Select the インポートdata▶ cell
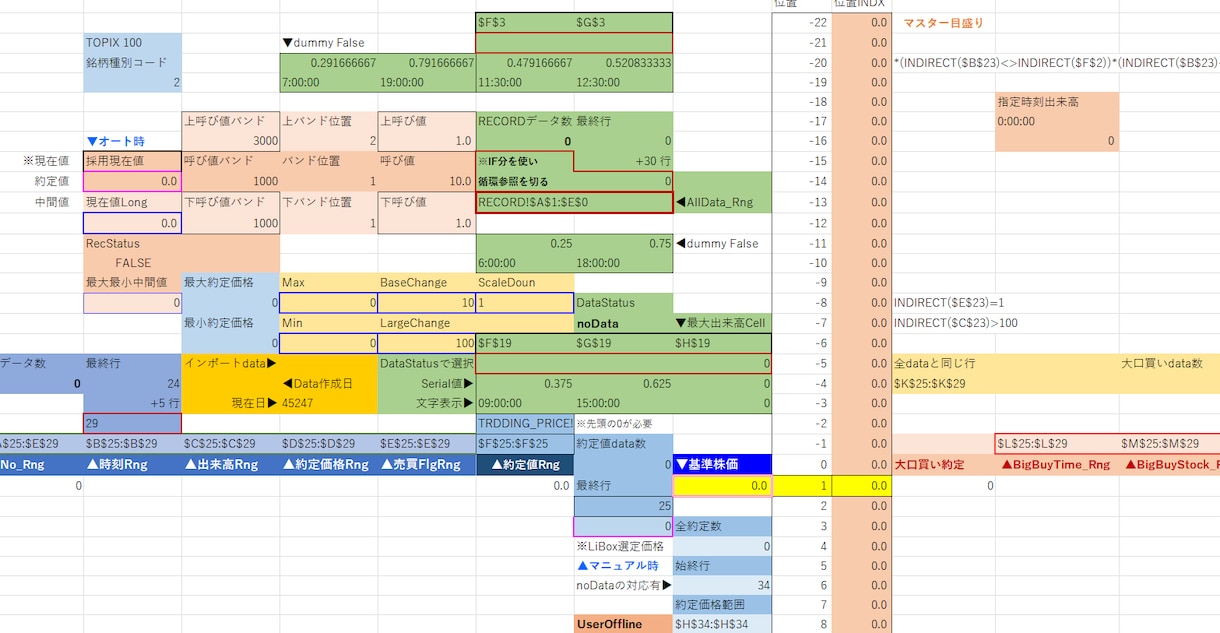Image resolution: width=1220 pixels, height=633 pixels. click(230, 364)
